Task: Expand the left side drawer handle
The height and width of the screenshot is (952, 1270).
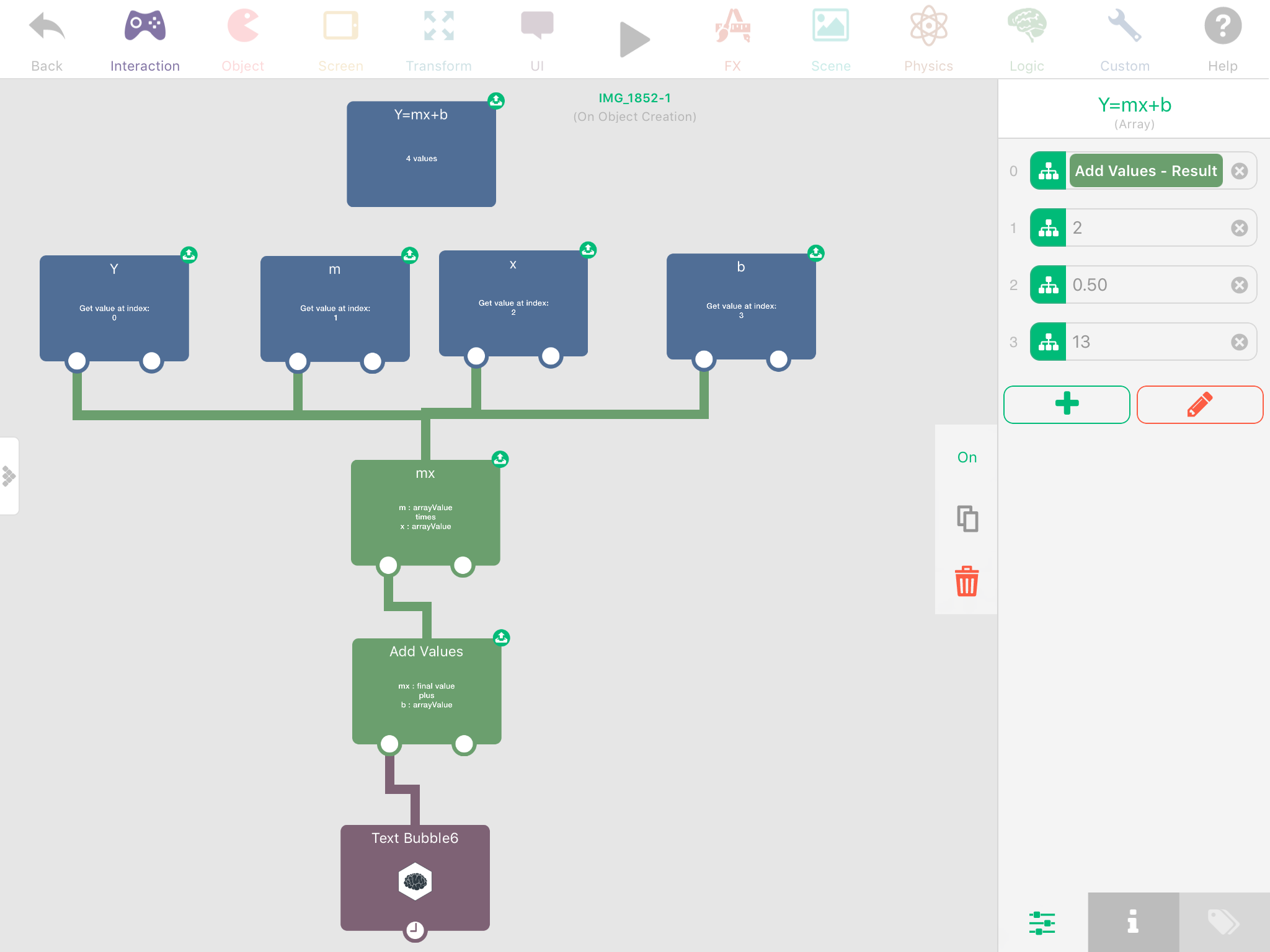Action: (9, 476)
